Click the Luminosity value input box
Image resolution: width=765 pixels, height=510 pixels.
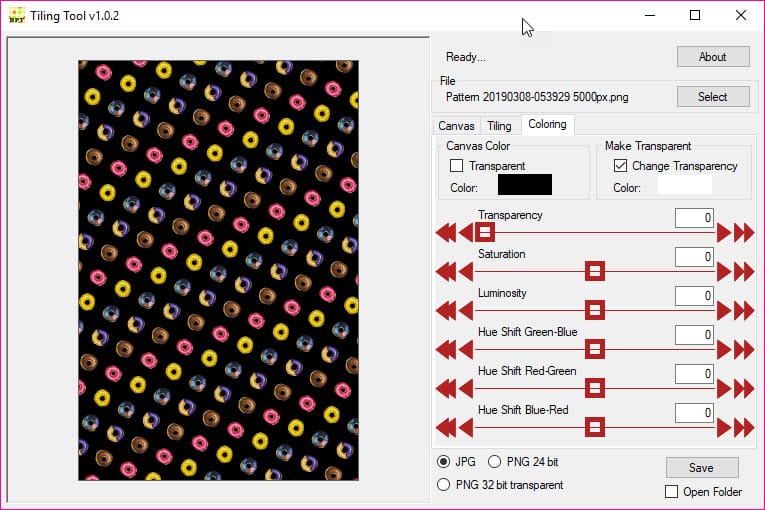[x=695, y=296]
